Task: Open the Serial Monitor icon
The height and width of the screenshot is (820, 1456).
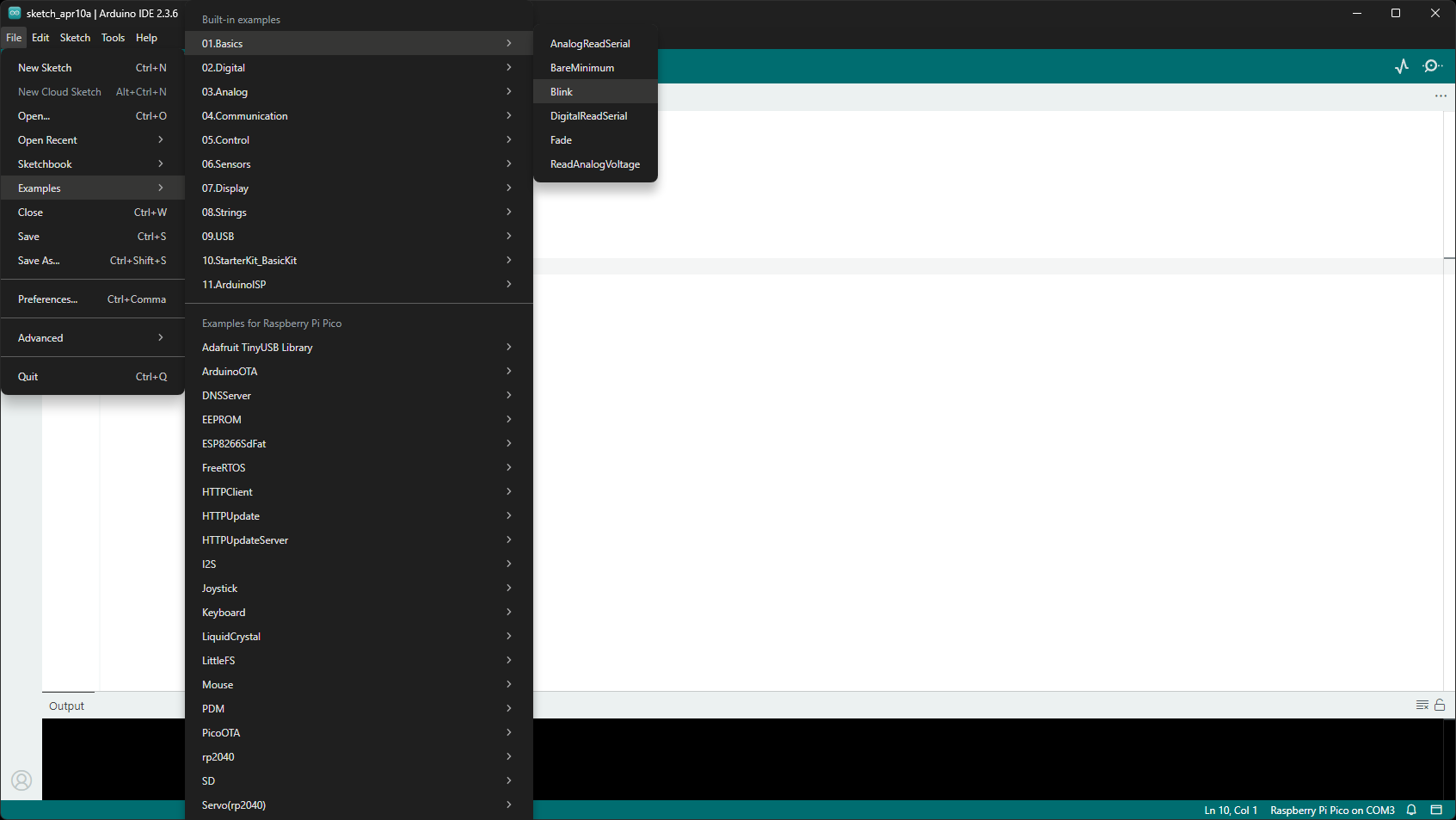Action: coord(1432,66)
